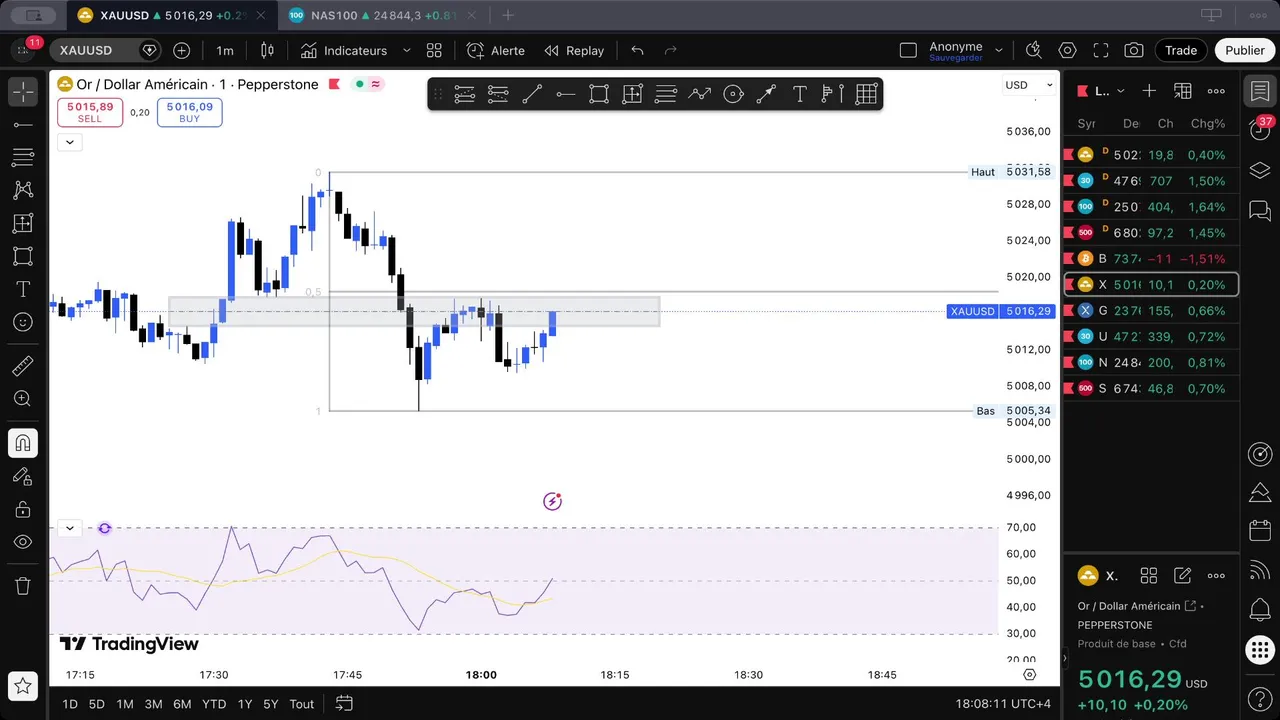Image resolution: width=1280 pixels, height=720 pixels.
Task: Toggle favorite star at bottom left
Action: pyautogui.click(x=22, y=687)
